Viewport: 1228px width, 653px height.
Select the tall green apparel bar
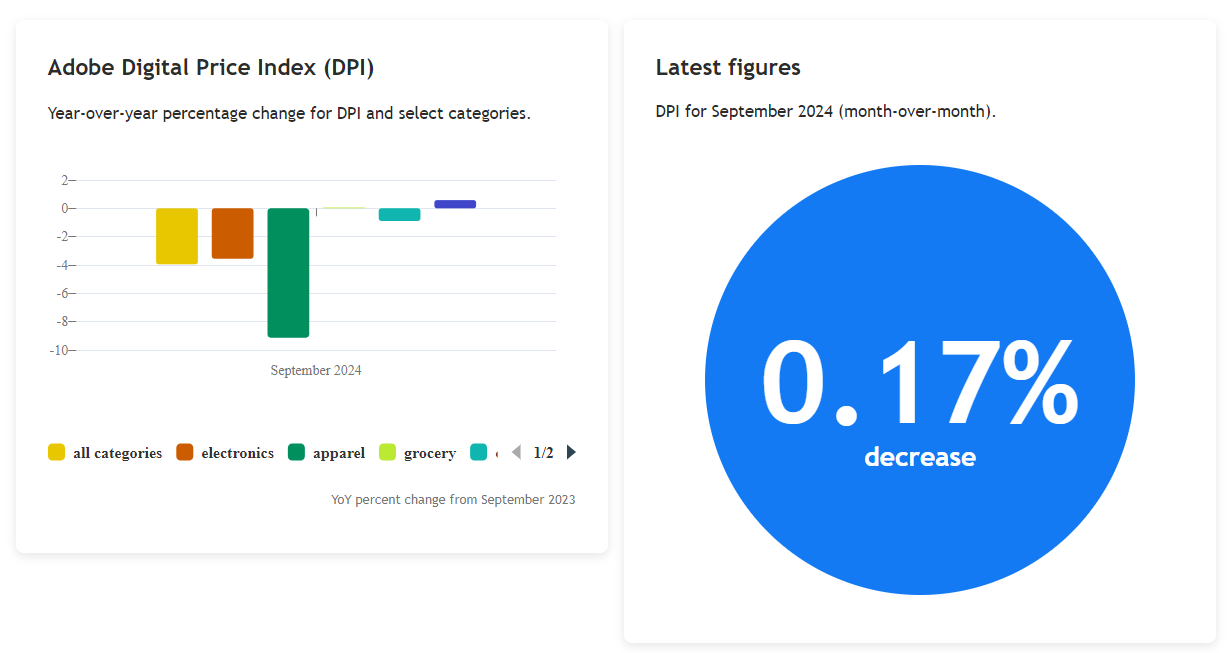[288, 273]
